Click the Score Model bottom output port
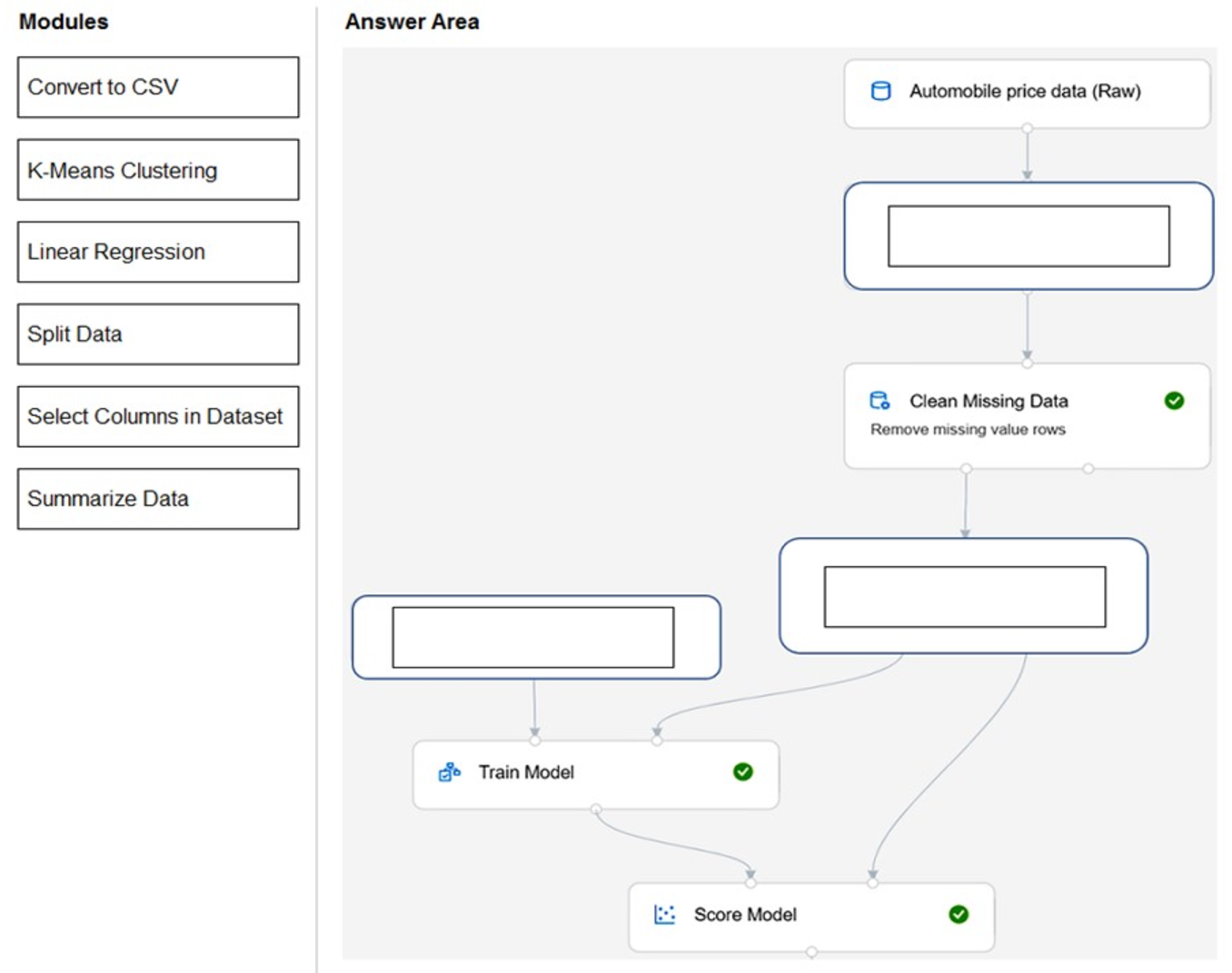 811,952
